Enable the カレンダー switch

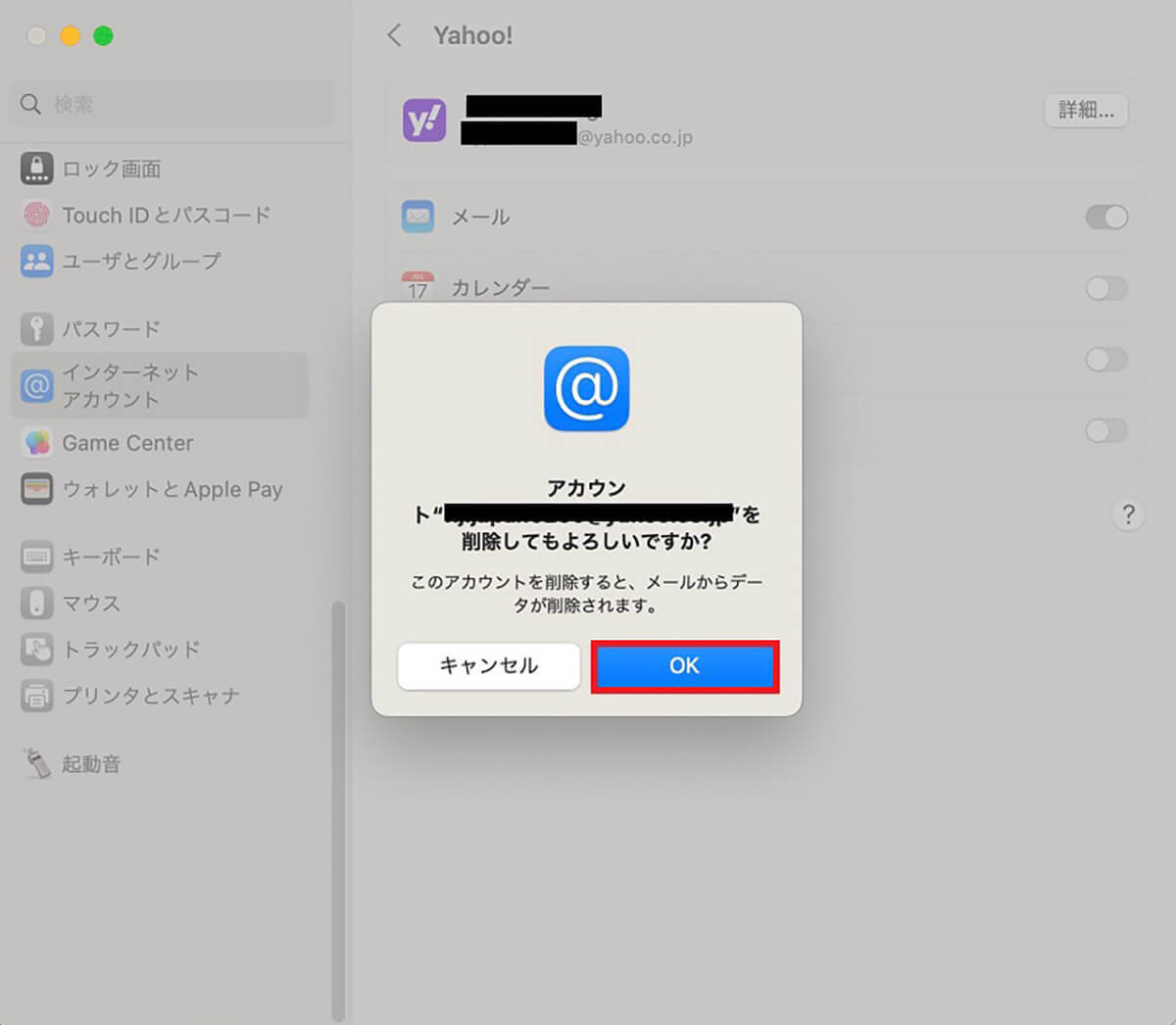[x=1106, y=288]
